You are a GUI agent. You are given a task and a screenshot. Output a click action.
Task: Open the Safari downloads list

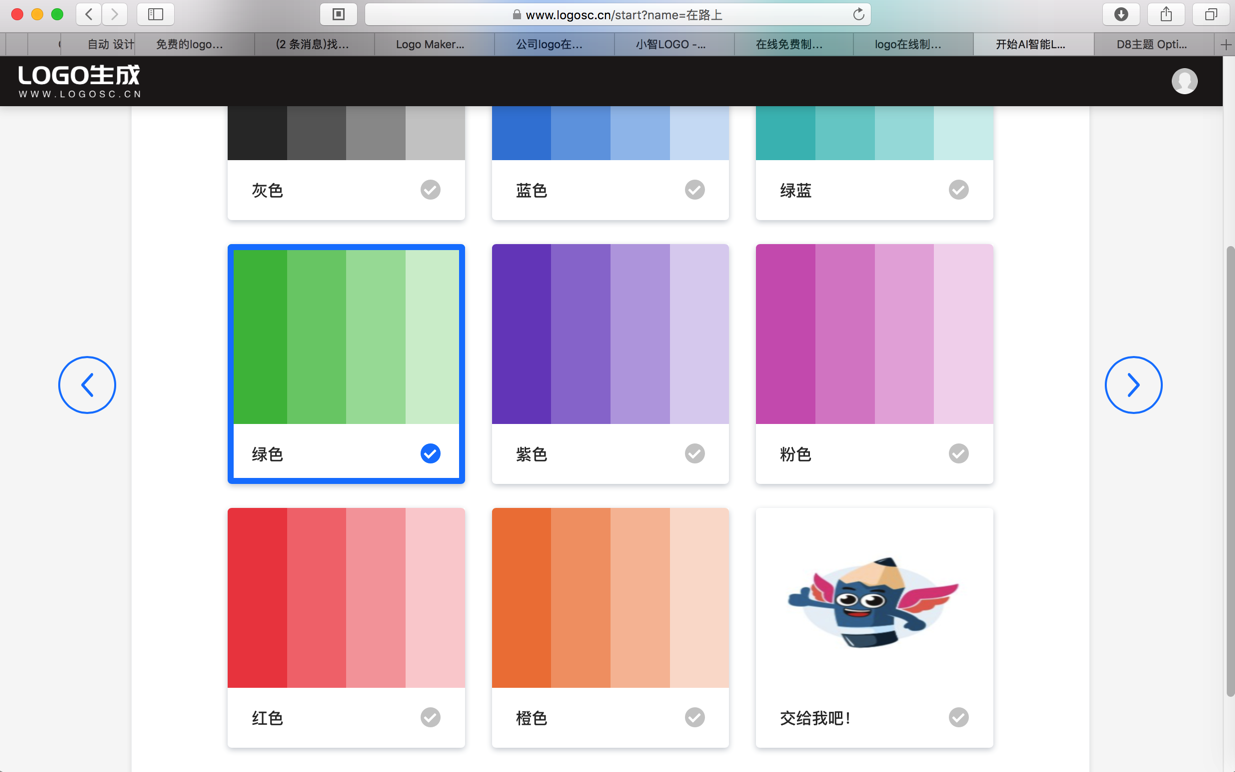[x=1121, y=14]
